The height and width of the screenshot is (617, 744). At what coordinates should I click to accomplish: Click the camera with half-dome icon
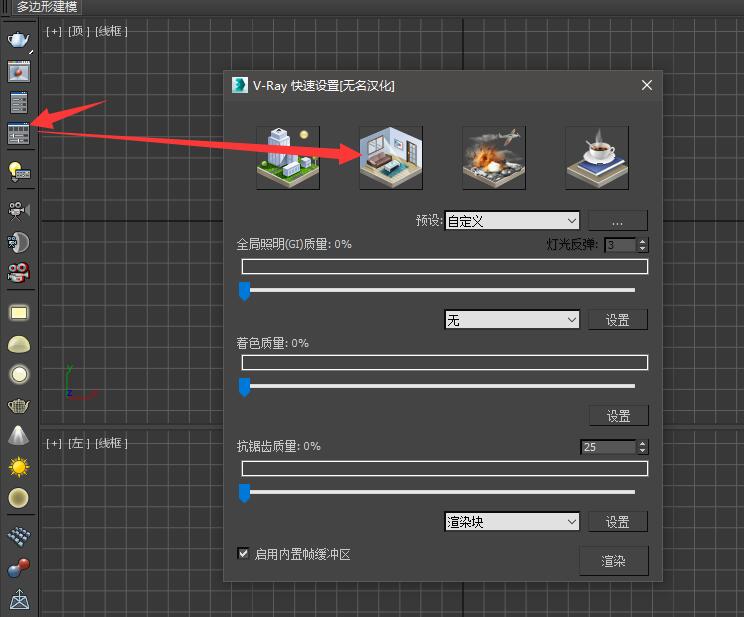[19, 242]
